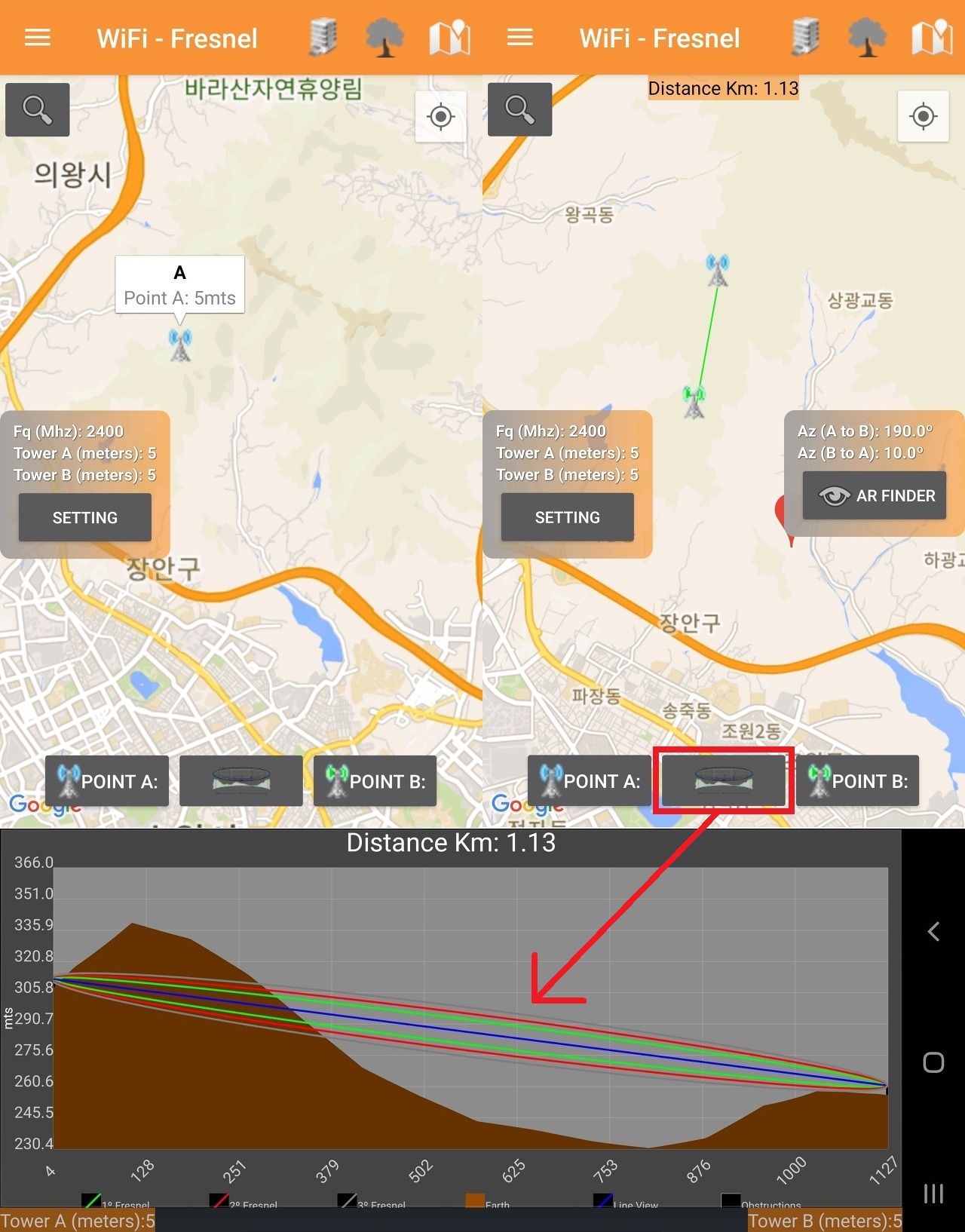Image resolution: width=965 pixels, height=1232 pixels.
Task: Tap the Earth legend swatch
Action: point(475,1201)
